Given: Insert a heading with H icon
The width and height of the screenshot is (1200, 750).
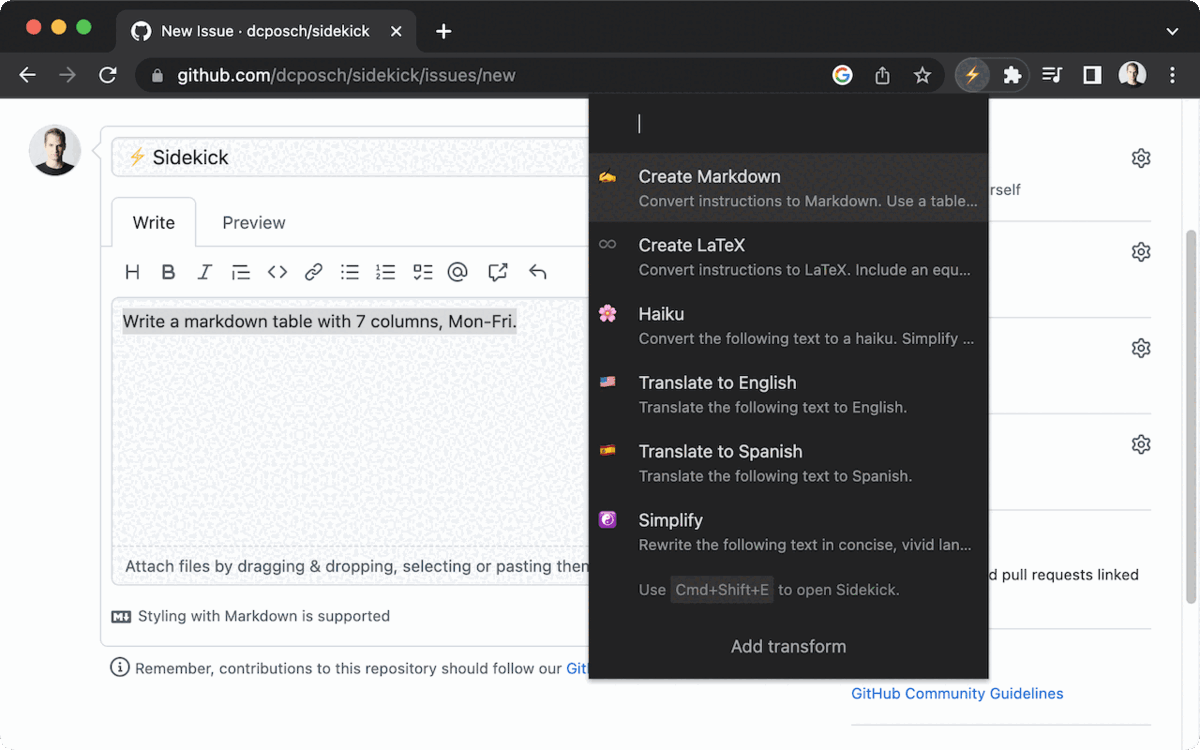Looking at the screenshot, I should 132,272.
